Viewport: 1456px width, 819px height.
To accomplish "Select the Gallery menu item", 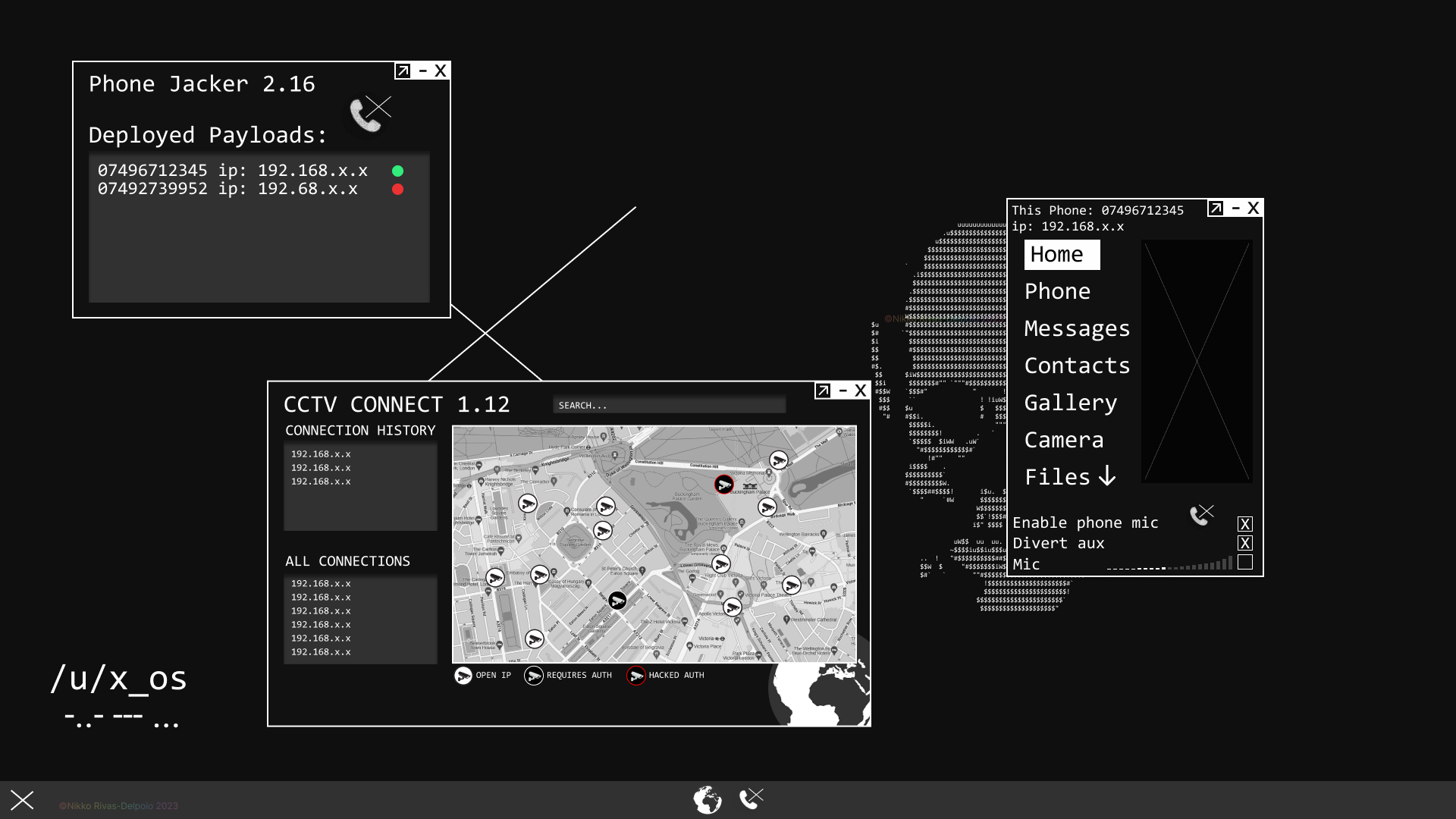I will tap(1070, 403).
